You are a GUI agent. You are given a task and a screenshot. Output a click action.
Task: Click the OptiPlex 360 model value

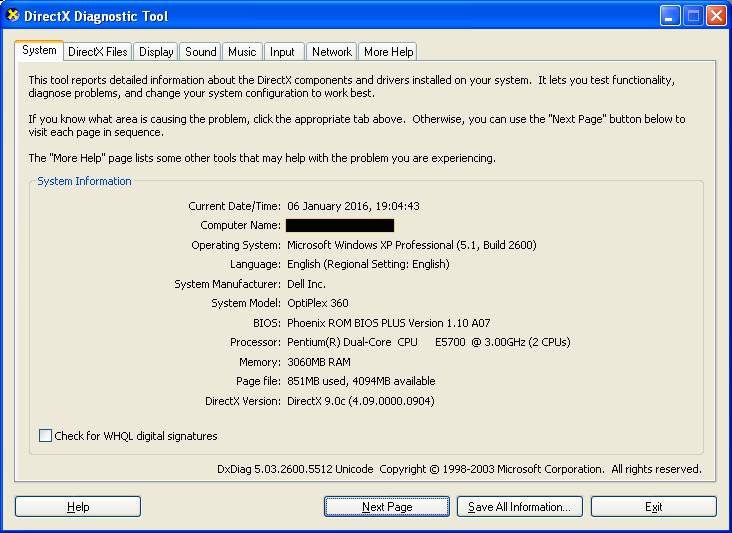coord(317,303)
